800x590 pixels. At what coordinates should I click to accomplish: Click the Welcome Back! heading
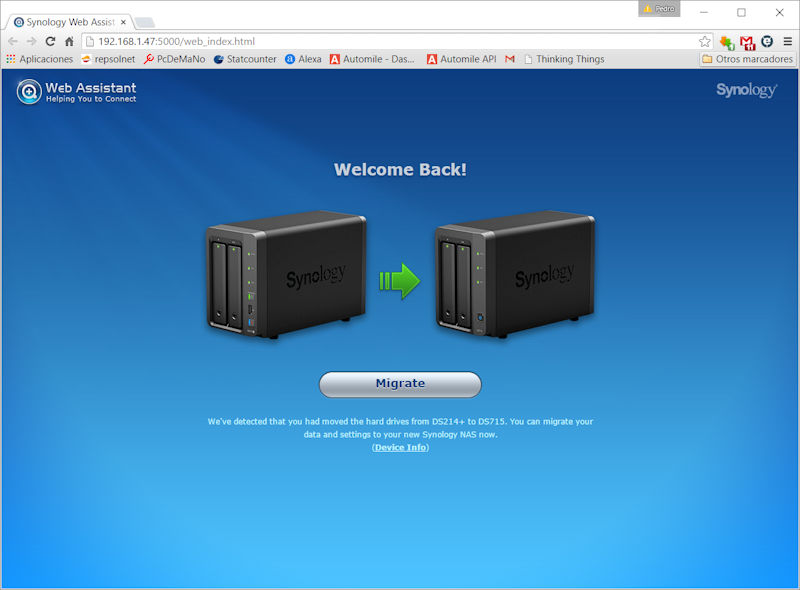(400, 169)
